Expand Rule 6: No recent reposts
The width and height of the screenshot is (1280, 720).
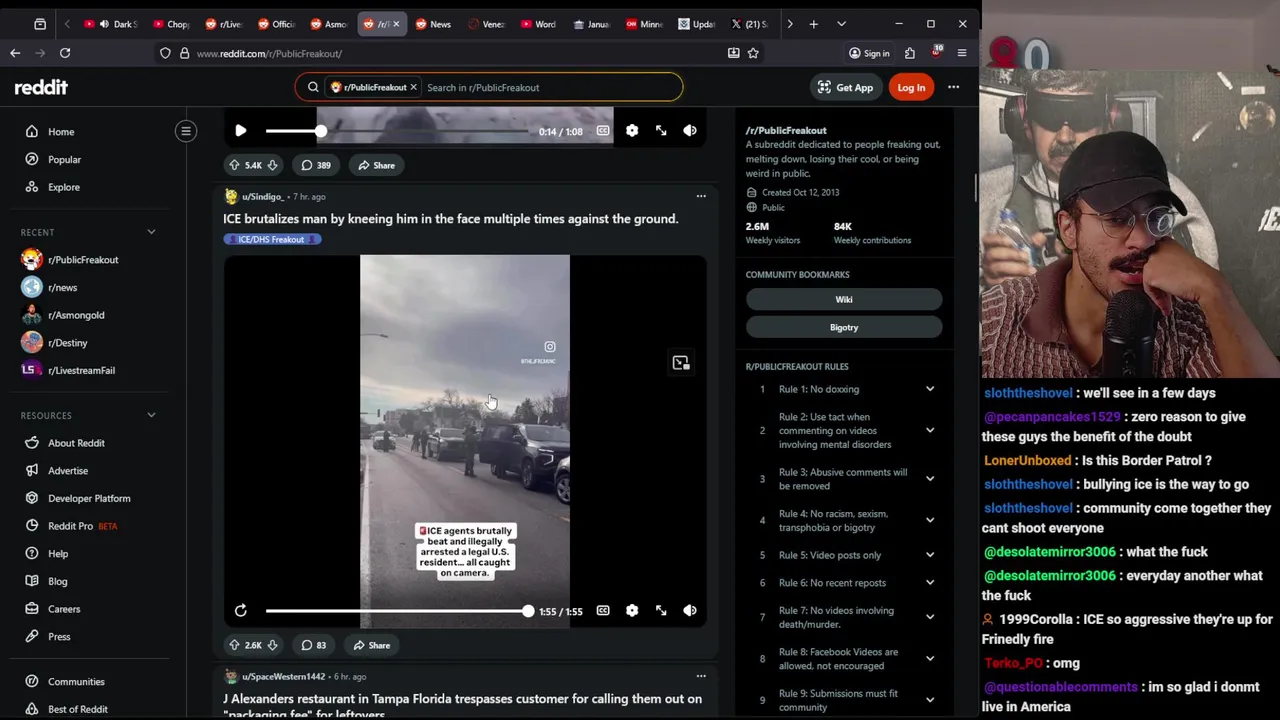[x=930, y=583]
